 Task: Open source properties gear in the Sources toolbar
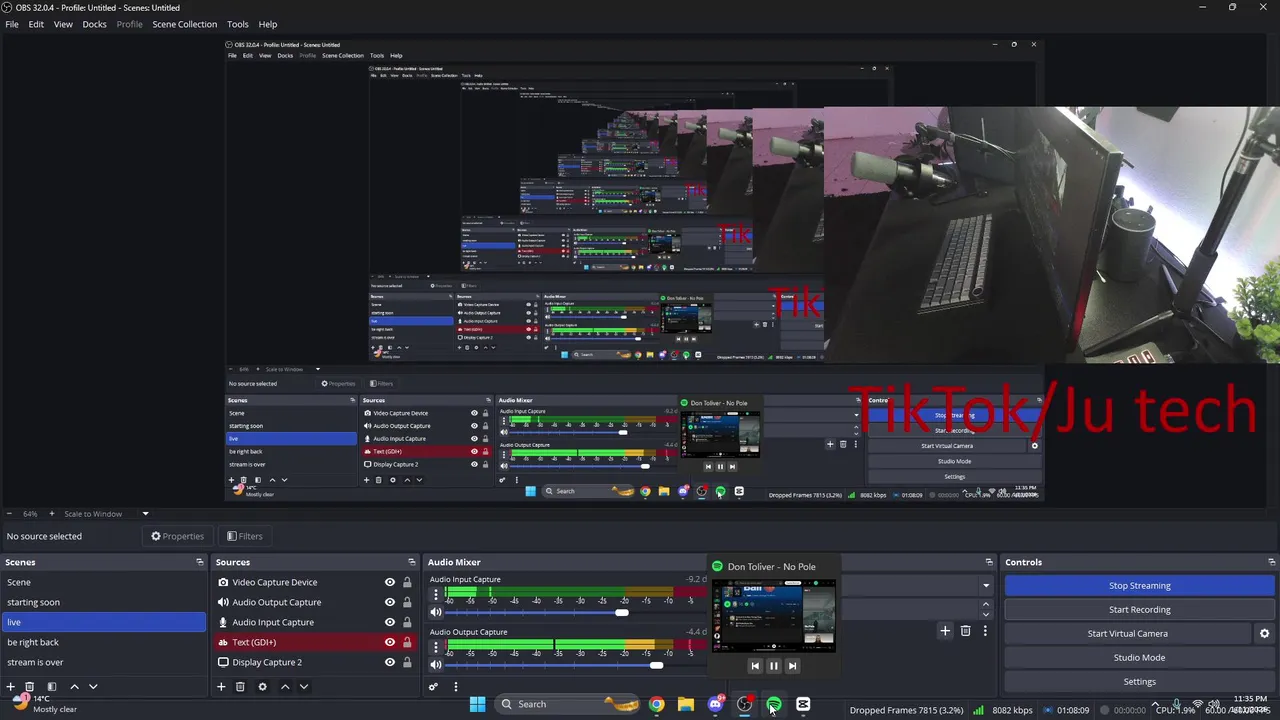[262, 687]
